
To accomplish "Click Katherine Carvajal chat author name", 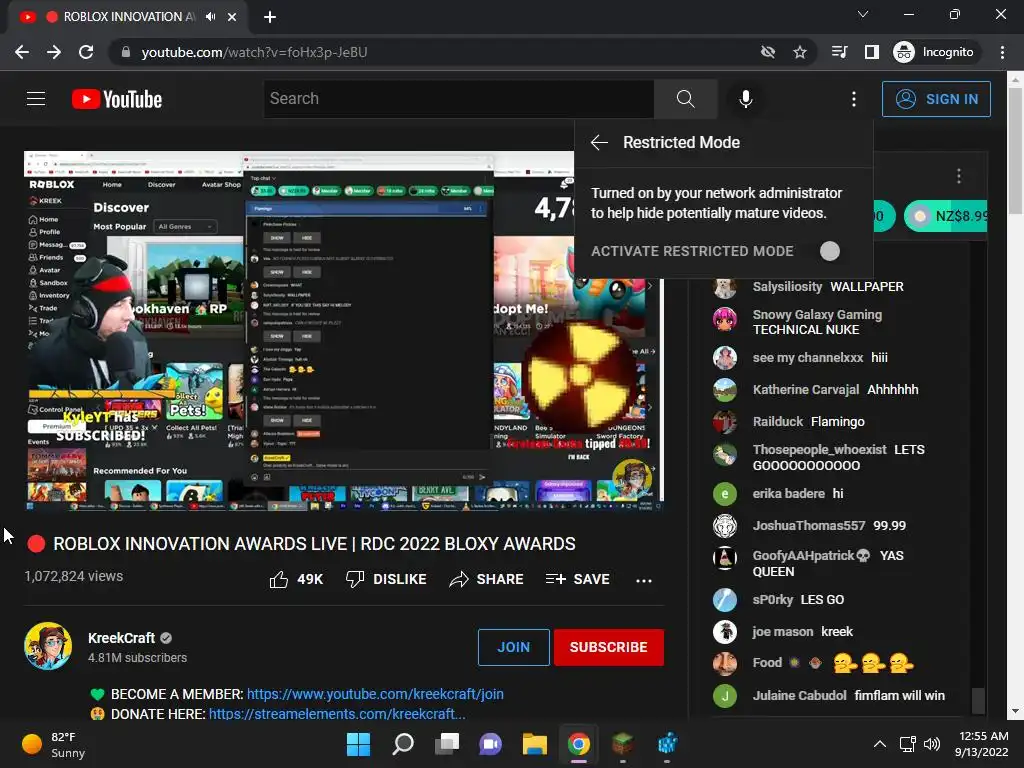I will [x=805, y=390].
